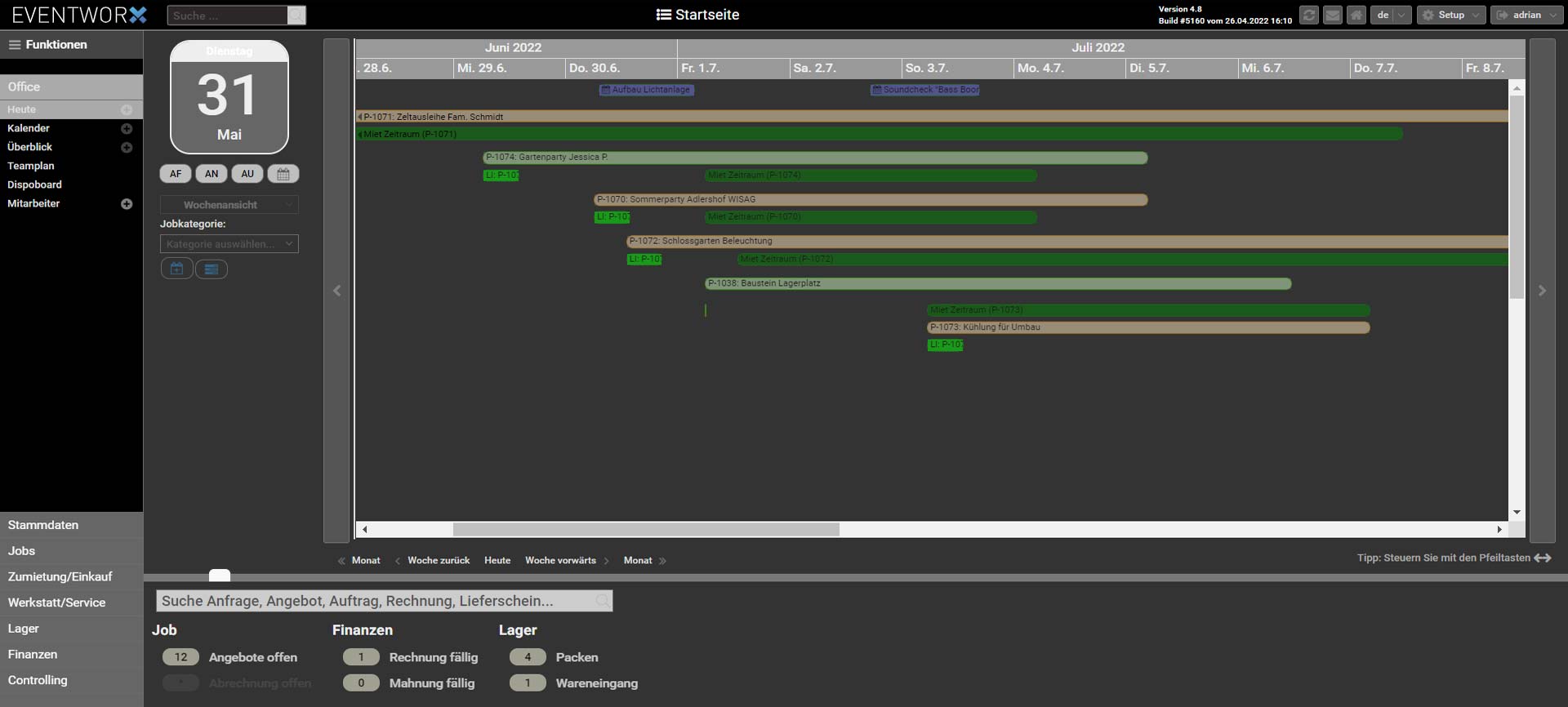Screen dimensions: 1568x707
Task: Click the left panel arrow of the timeline
Action: (336, 291)
